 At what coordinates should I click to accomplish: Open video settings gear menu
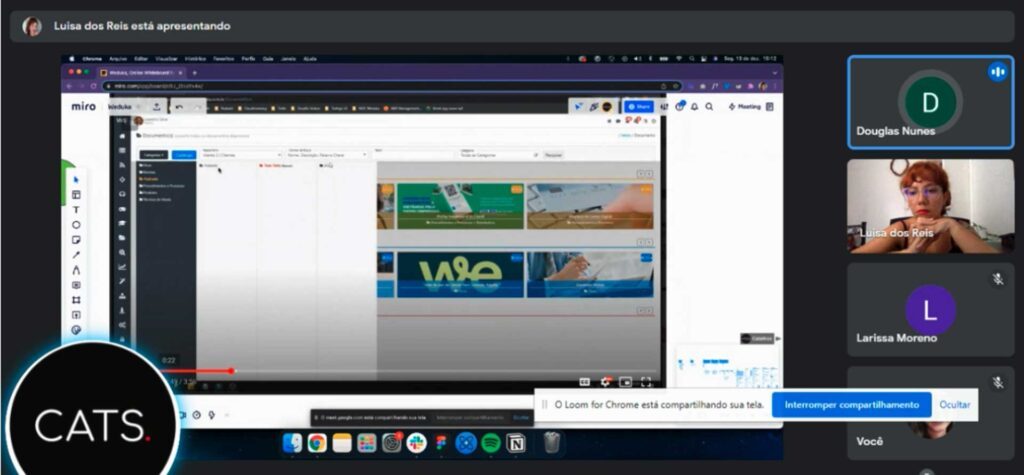[605, 381]
